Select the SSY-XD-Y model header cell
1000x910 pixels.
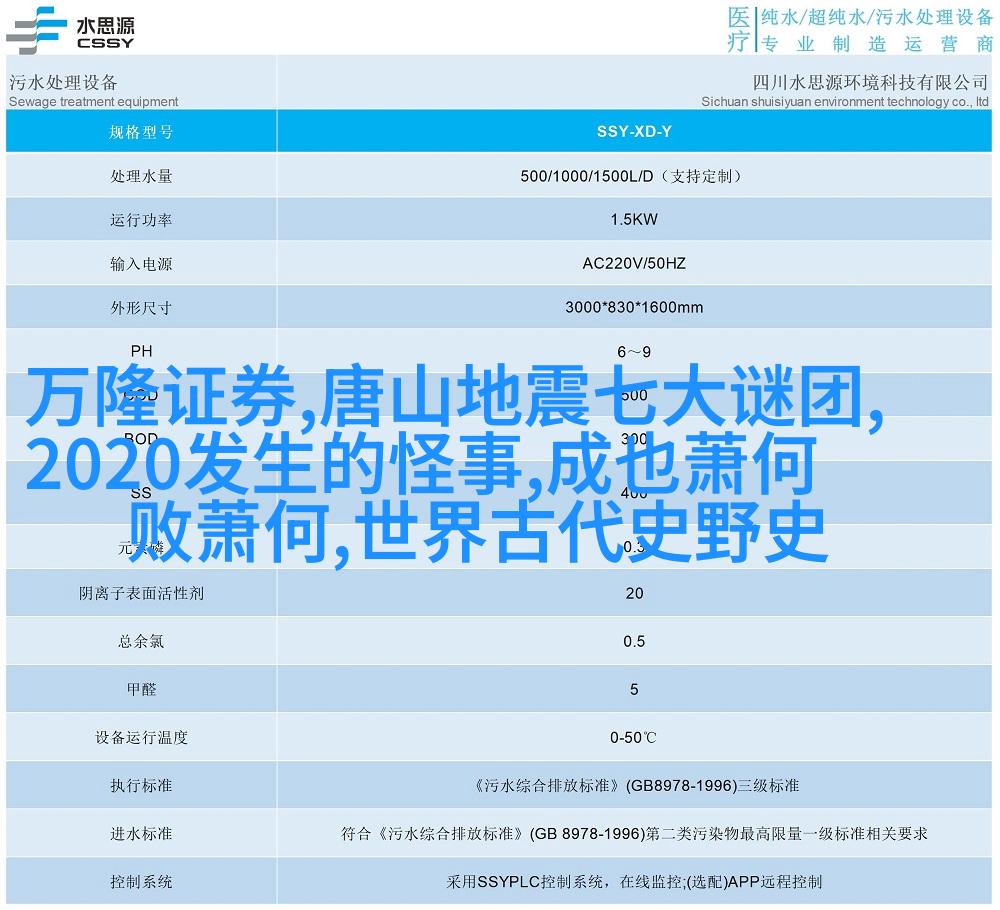click(635, 132)
